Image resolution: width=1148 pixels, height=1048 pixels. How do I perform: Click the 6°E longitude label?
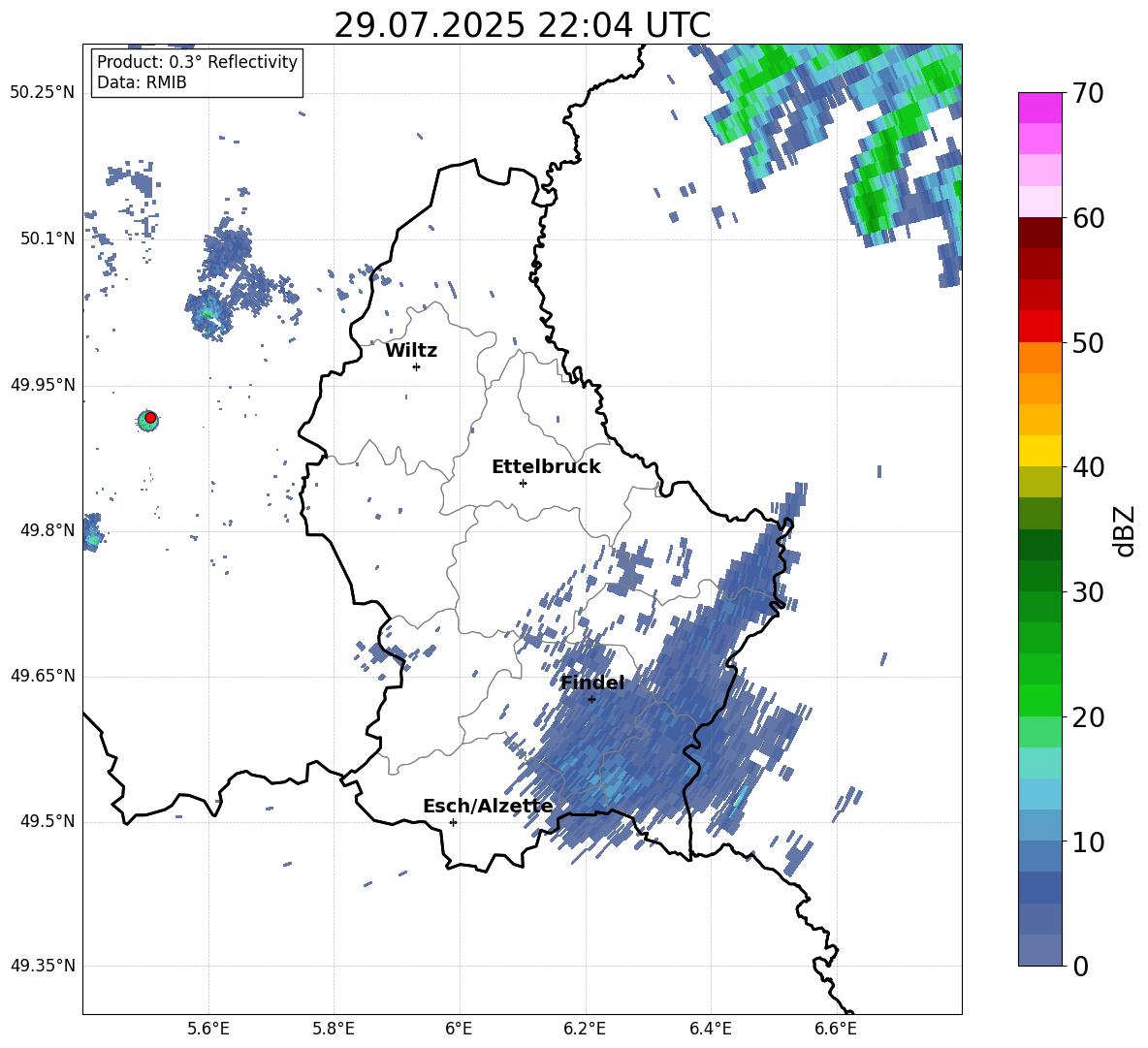point(459,1029)
